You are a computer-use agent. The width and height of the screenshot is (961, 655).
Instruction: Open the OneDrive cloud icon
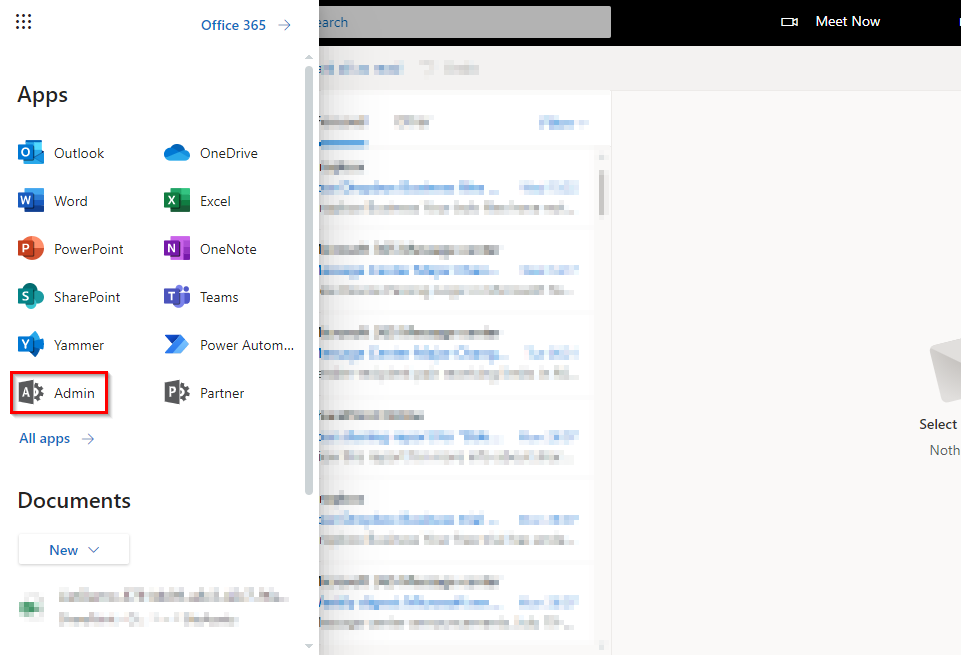(x=177, y=153)
